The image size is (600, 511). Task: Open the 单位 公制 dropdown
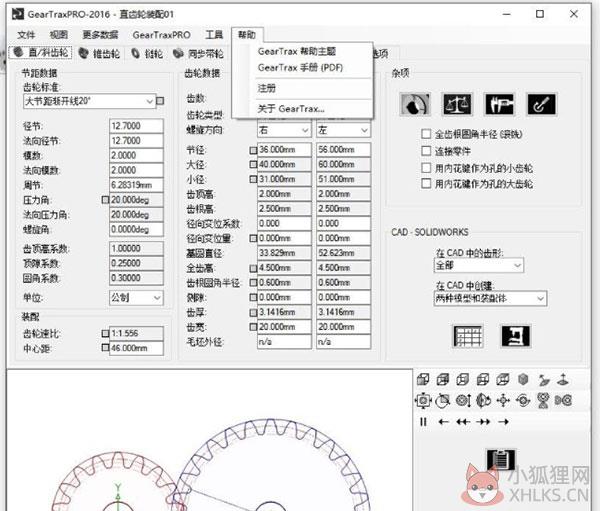[x=136, y=298]
